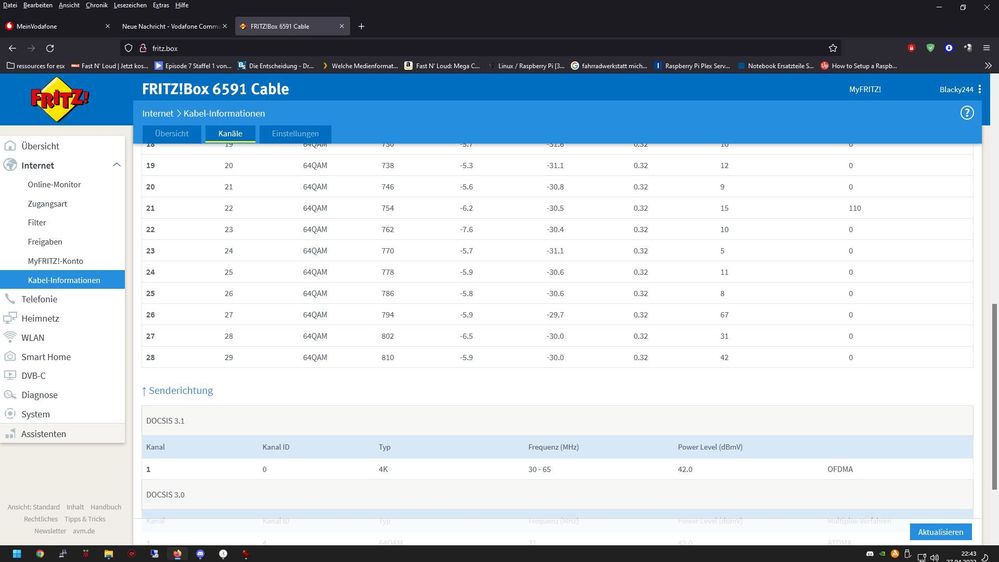This screenshot has height=562, width=999.
Task: Open the Firefox hamburger menu
Action: 986,48
